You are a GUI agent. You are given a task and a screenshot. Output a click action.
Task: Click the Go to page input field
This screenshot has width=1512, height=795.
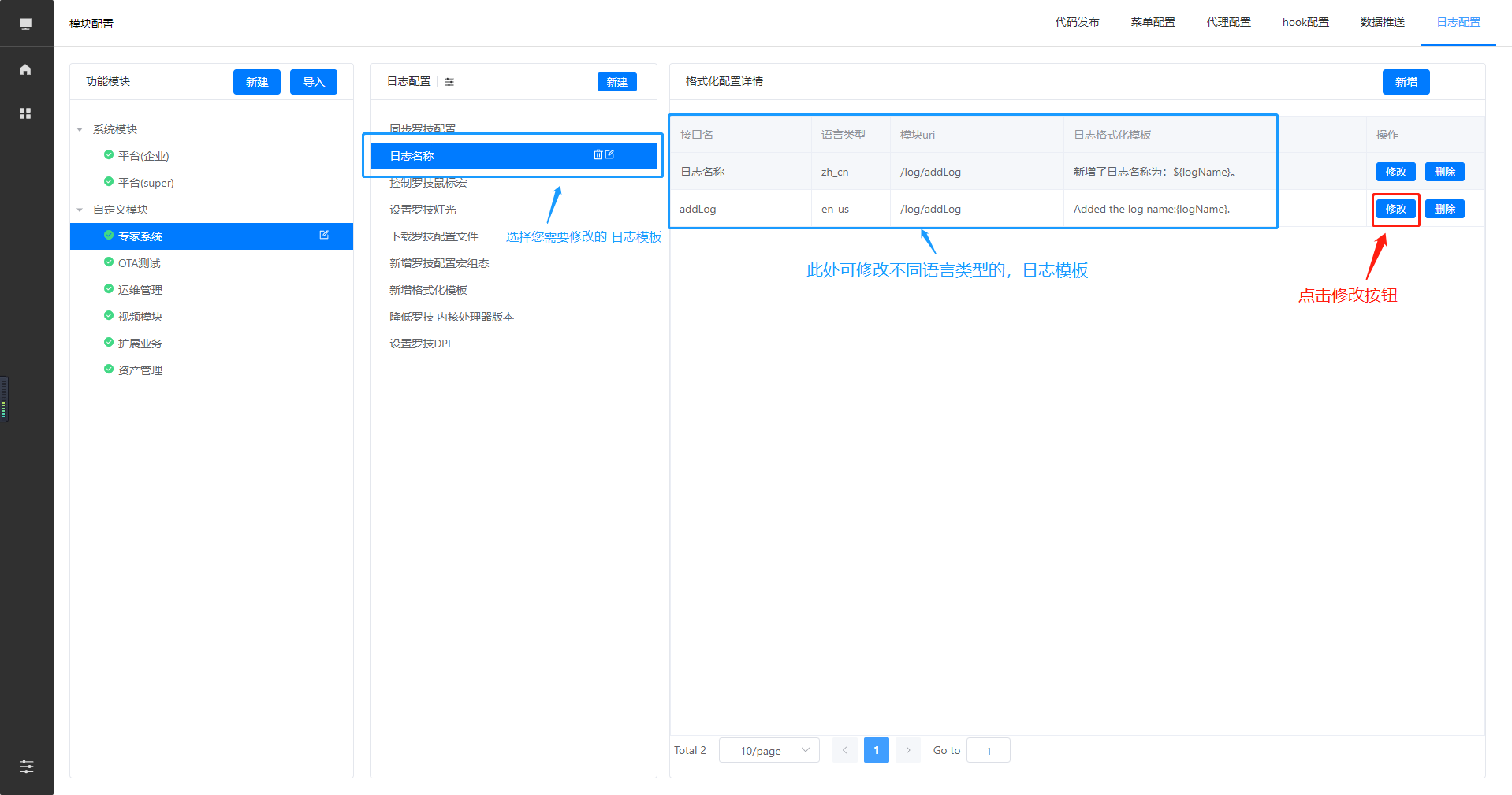click(x=988, y=750)
